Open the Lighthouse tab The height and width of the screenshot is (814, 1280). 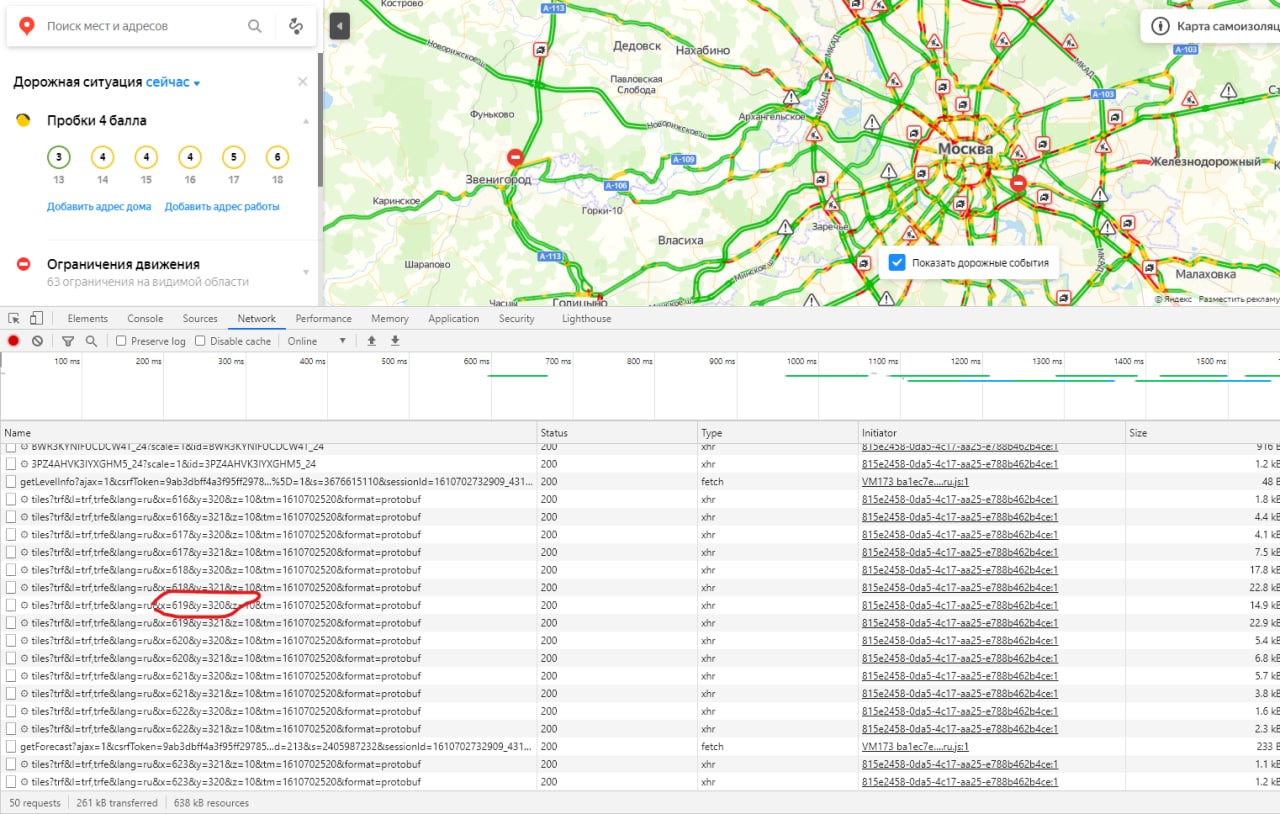coord(586,318)
